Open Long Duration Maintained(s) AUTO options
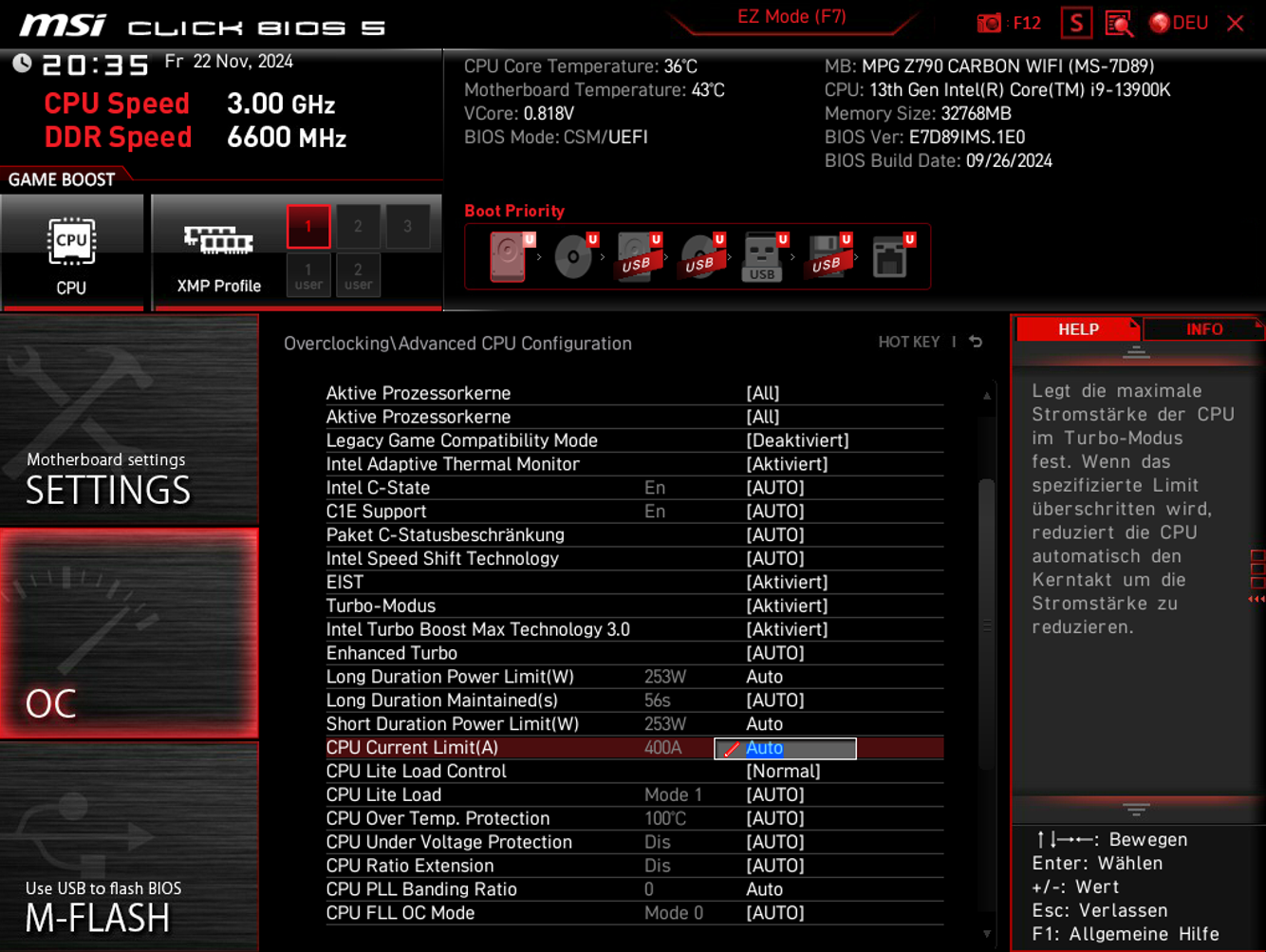The height and width of the screenshot is (952, 1266). (775, 700)
